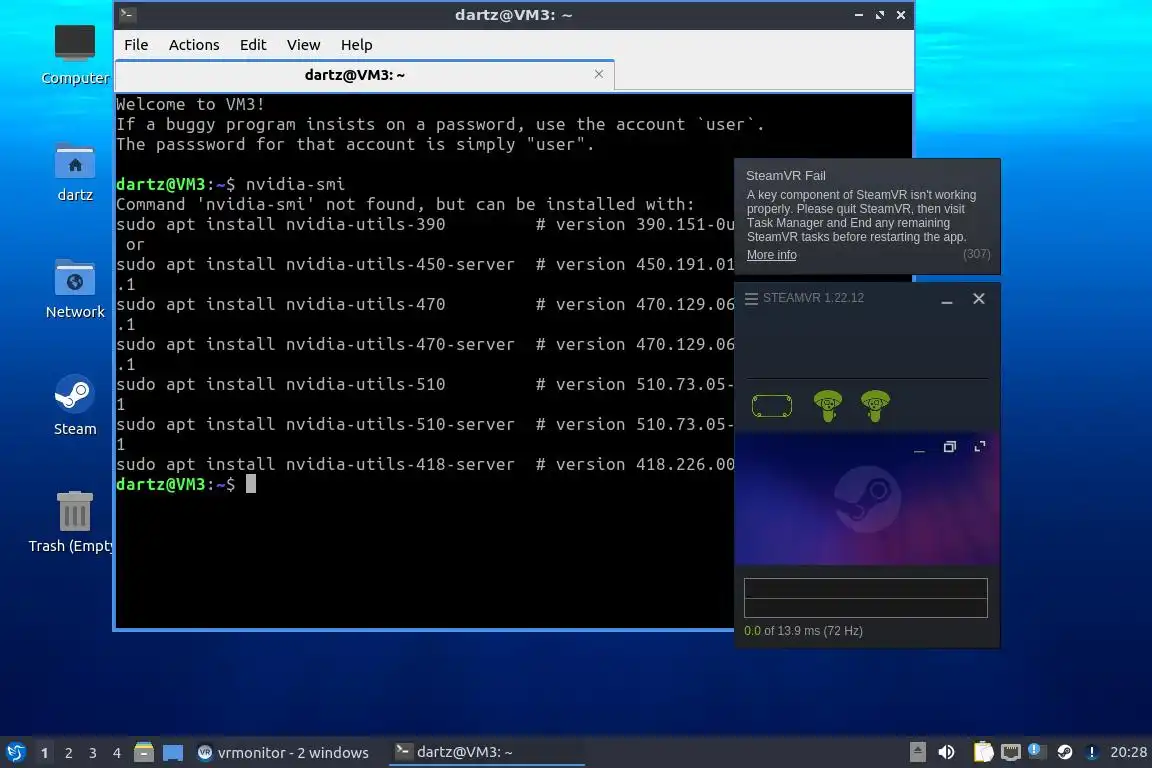Open vrmonitor - 2 windows taskbar group
Viewport: 1152px width, 768px height.
tap(284, 753)
